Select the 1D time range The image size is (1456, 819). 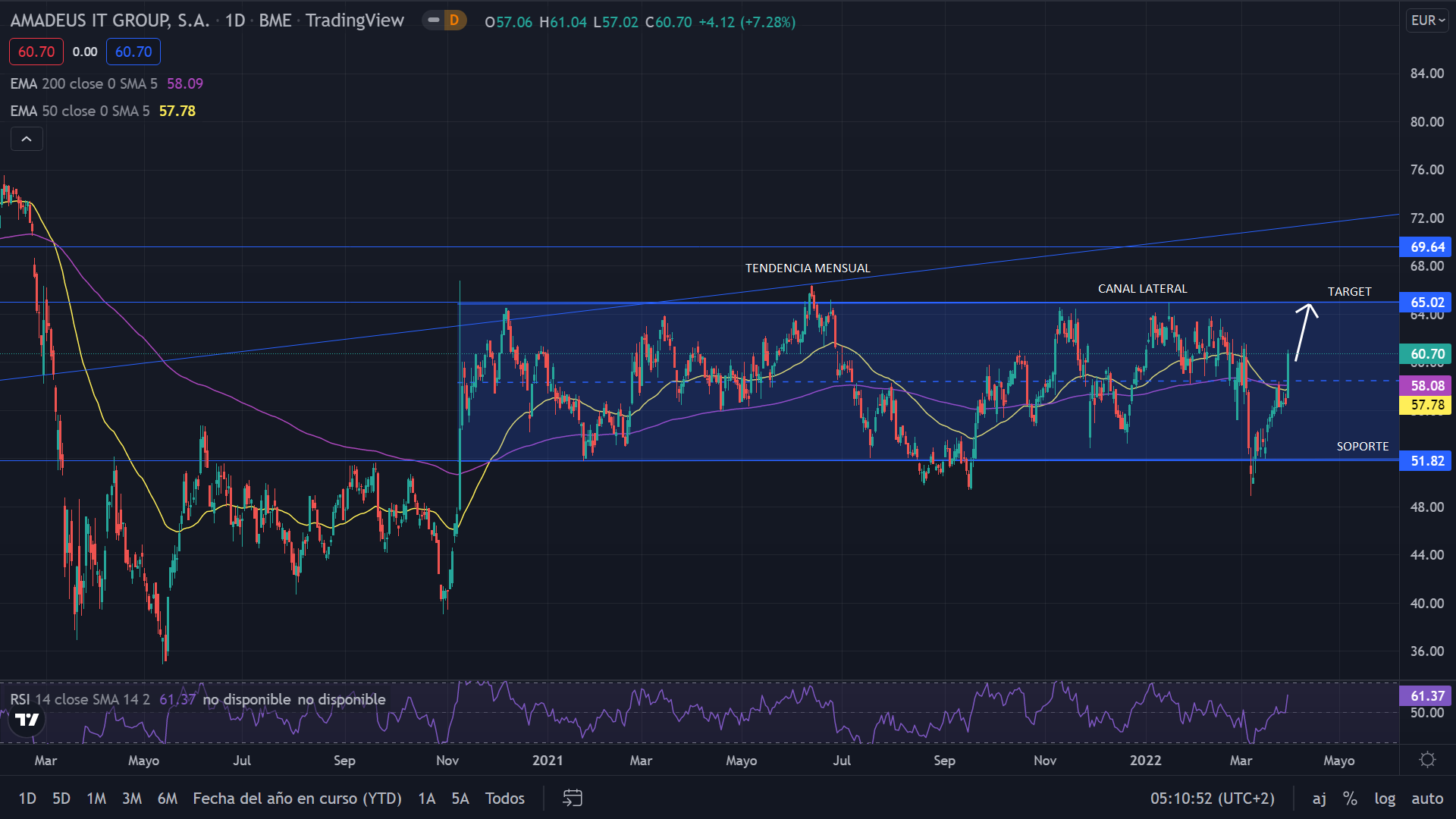pos(27,798)
